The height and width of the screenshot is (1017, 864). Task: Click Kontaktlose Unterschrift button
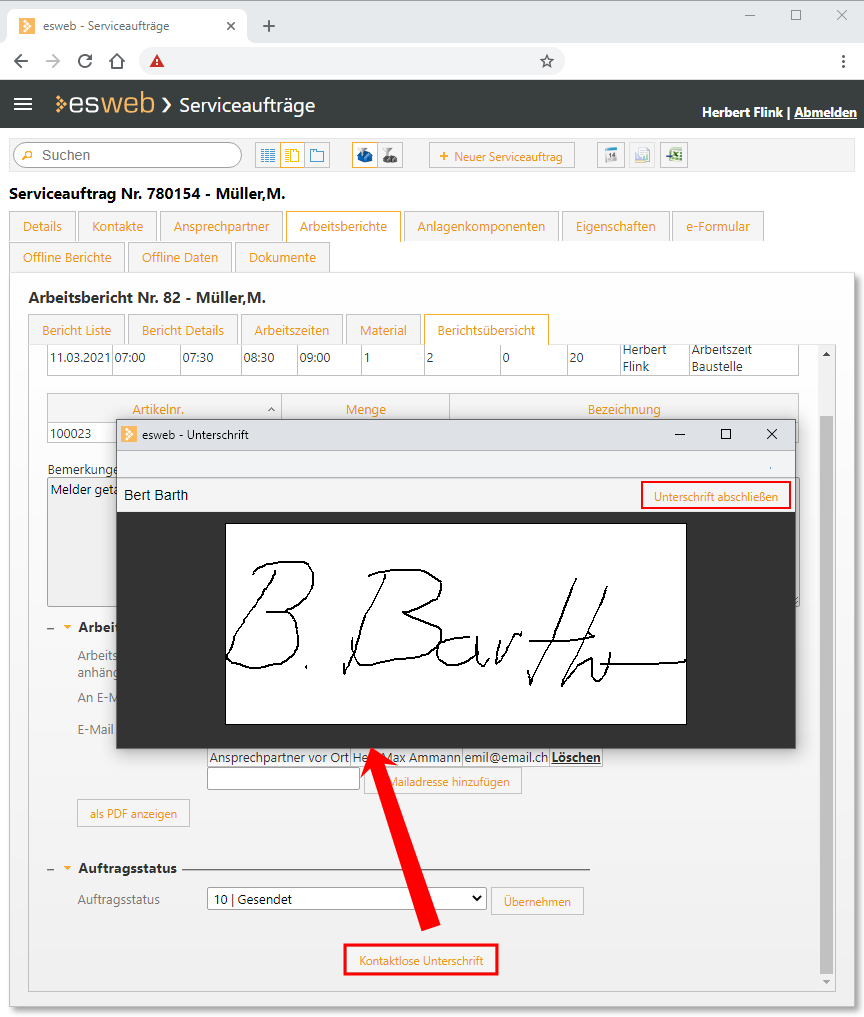point(421,961)
